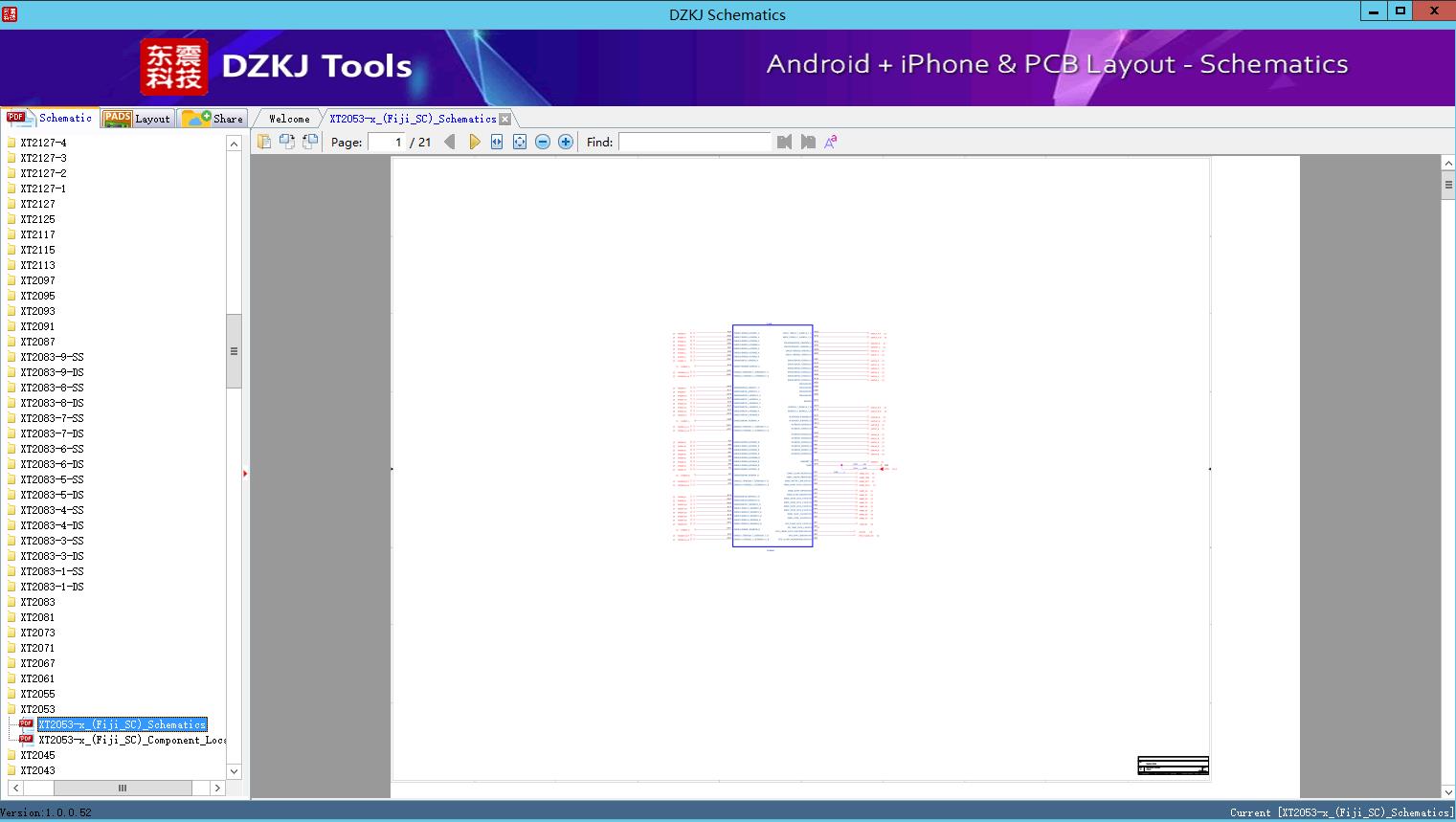Open the XT2055 folder
The width and height of the screenshot is (1456, 822).
[x=37, y=694]
